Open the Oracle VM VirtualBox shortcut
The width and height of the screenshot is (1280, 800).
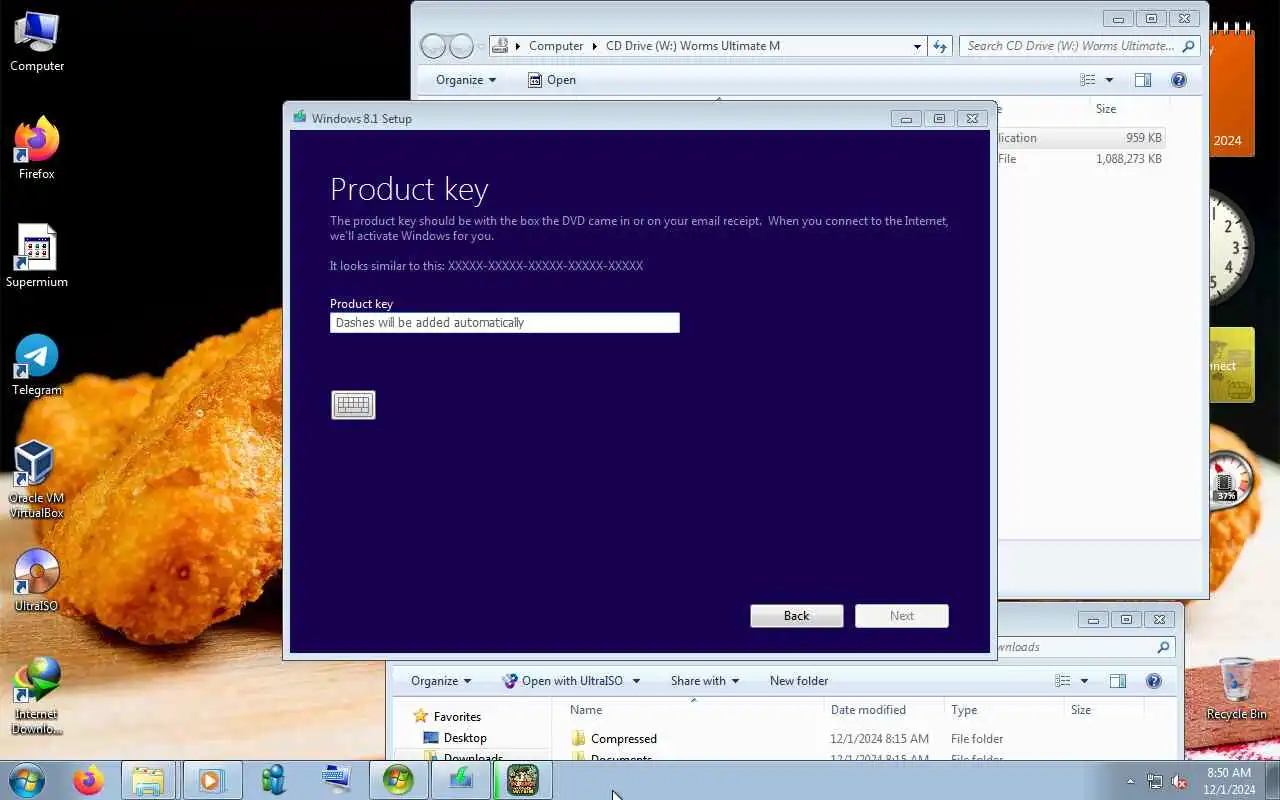[x=37, y=479]
